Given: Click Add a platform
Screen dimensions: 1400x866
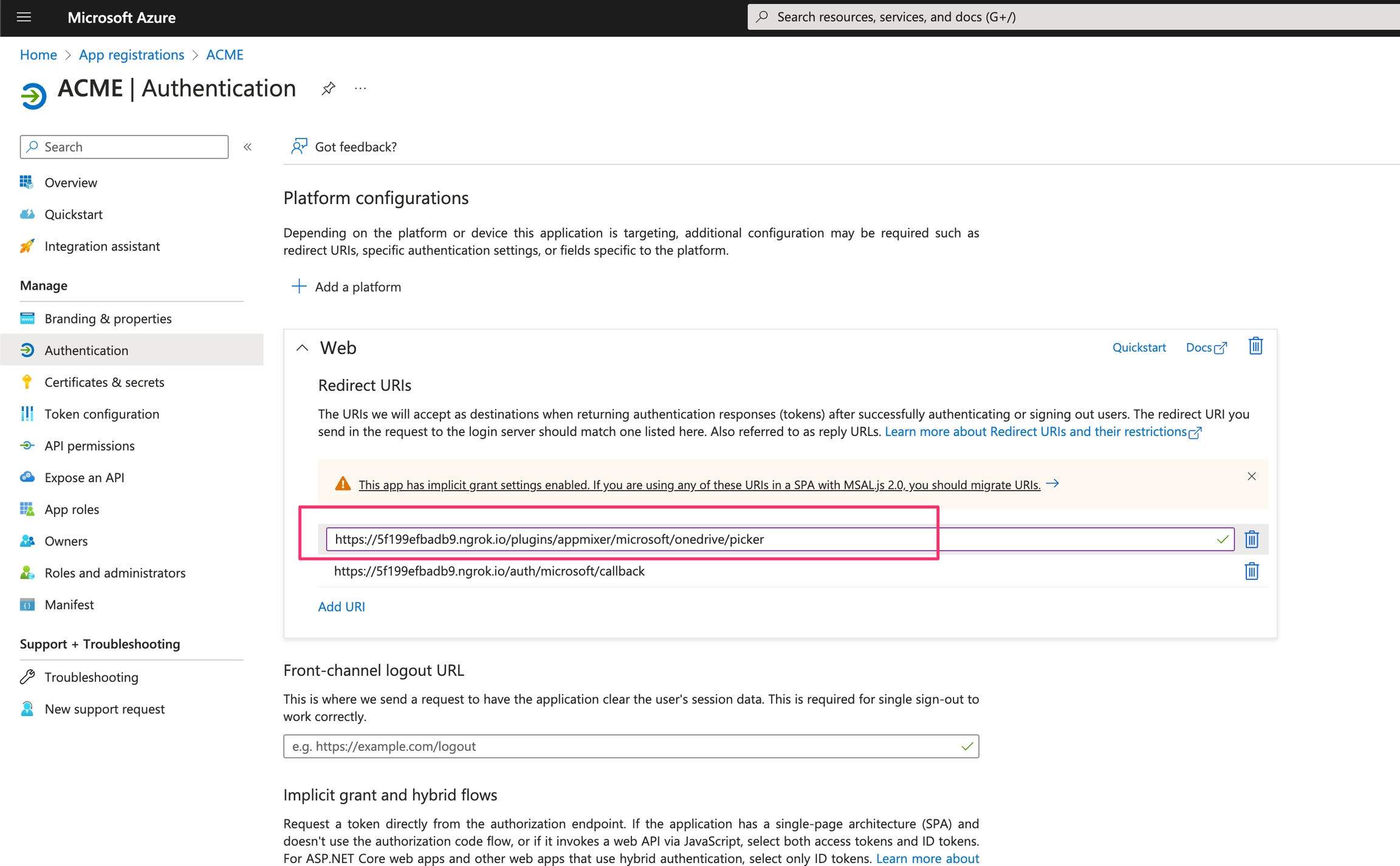Looking at the screenshot, I should [x=346, y=287].
